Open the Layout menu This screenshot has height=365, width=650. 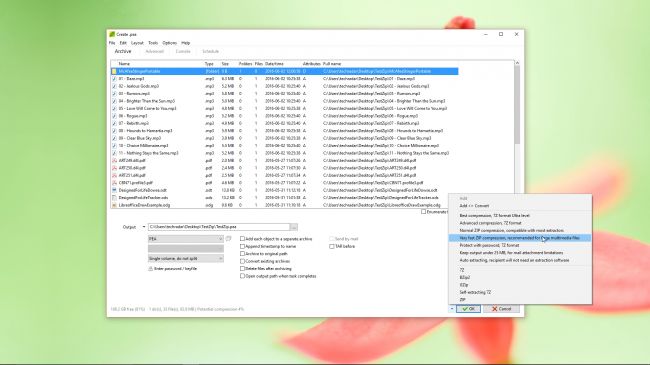point(137,43)
